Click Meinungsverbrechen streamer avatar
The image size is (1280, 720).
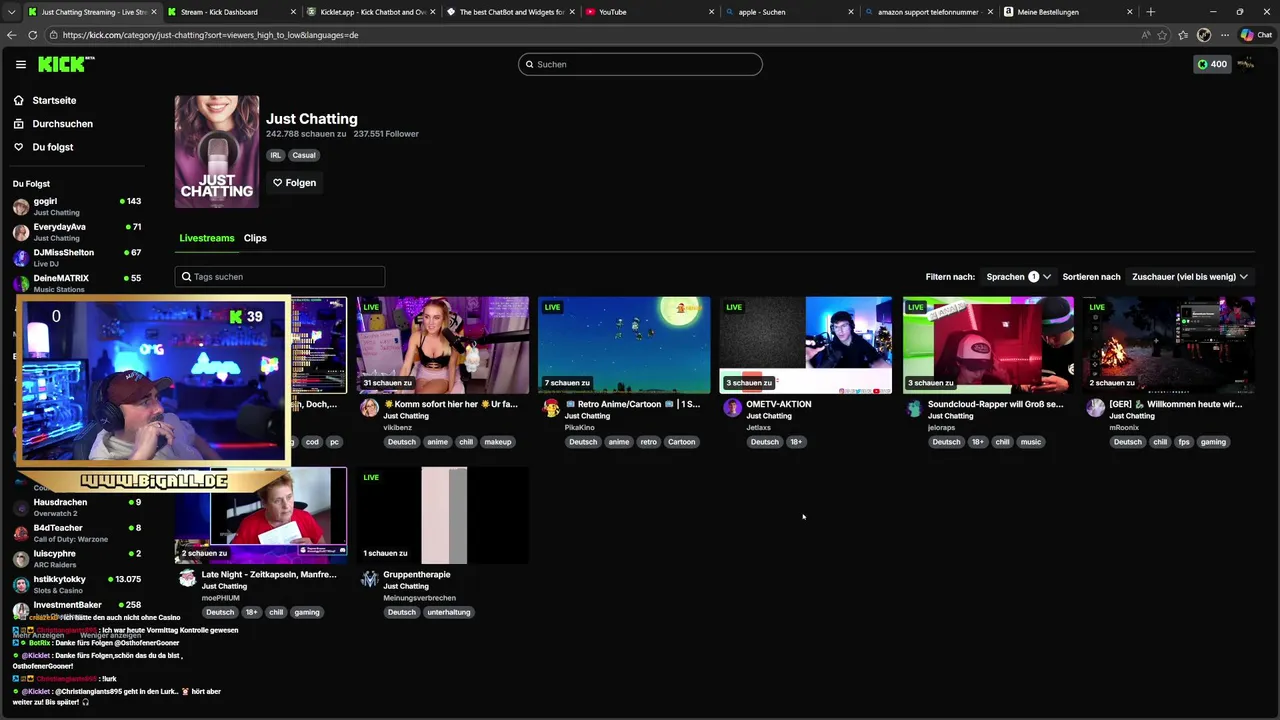[369, 578]
